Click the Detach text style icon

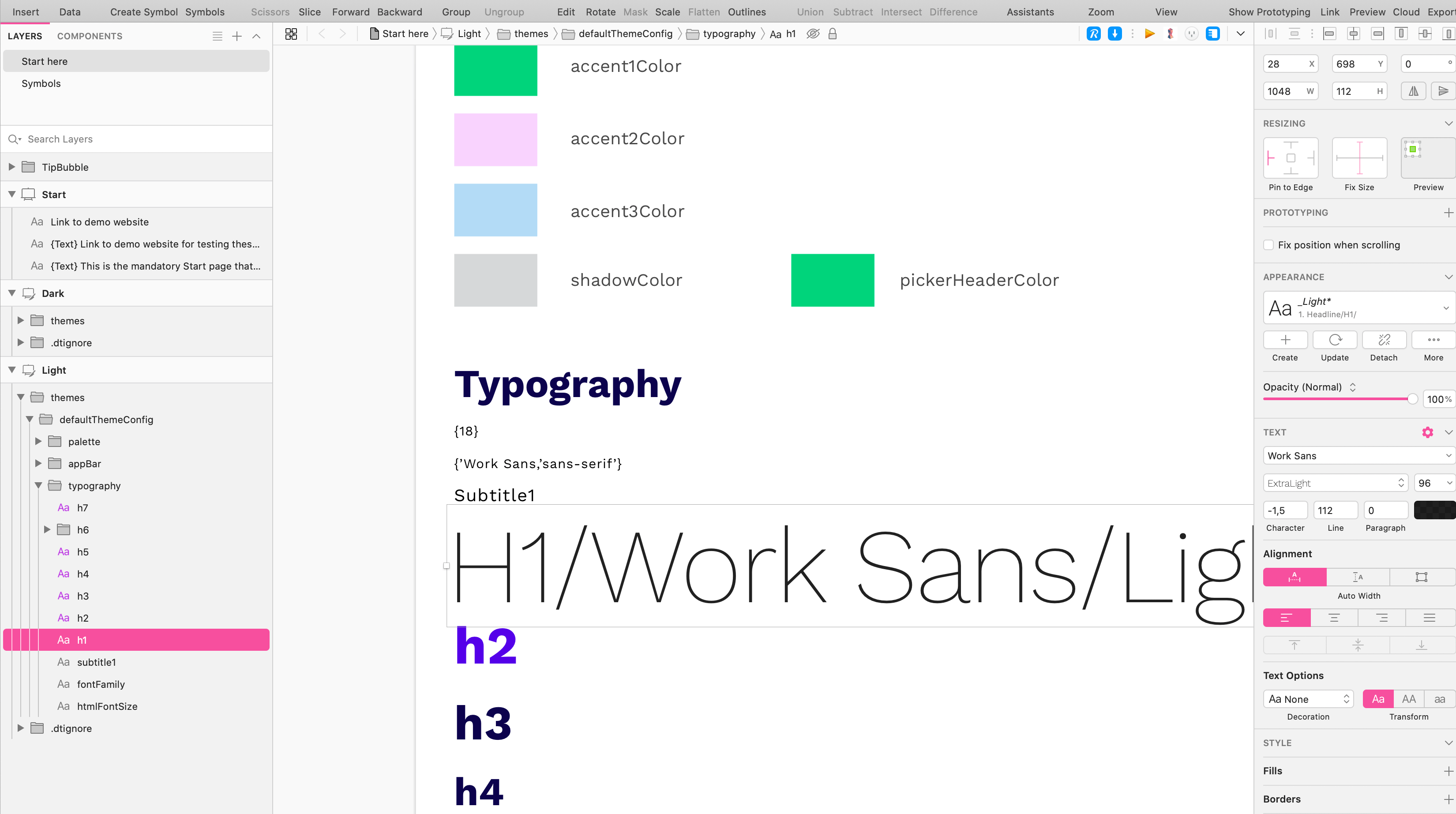click(x=1384, y=340)
